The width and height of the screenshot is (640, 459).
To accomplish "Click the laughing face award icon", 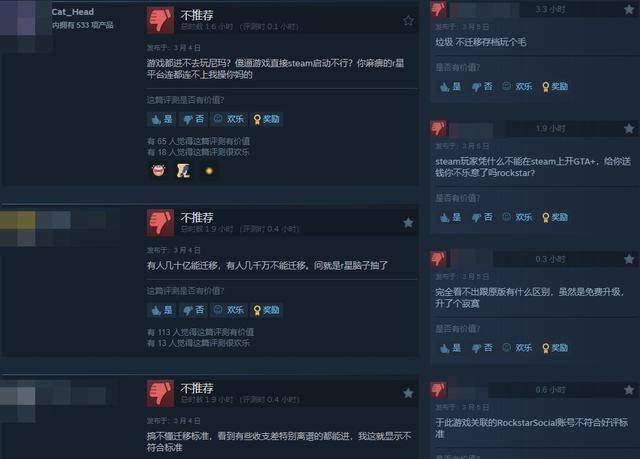I will [x=158, y=170].
